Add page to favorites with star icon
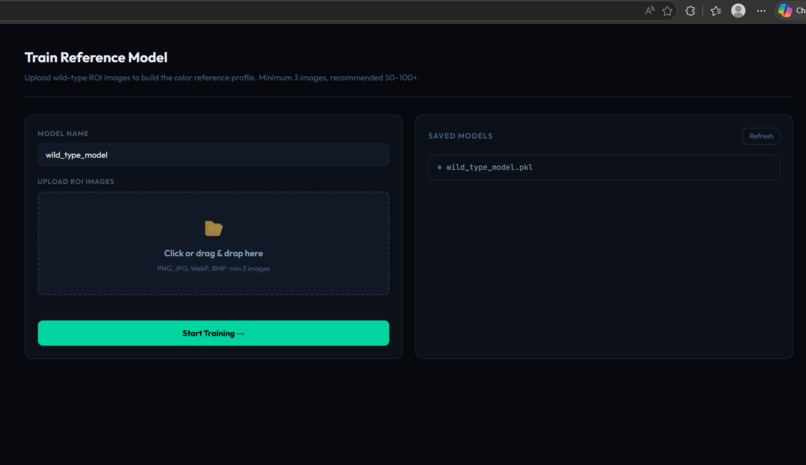 (667, 11)
